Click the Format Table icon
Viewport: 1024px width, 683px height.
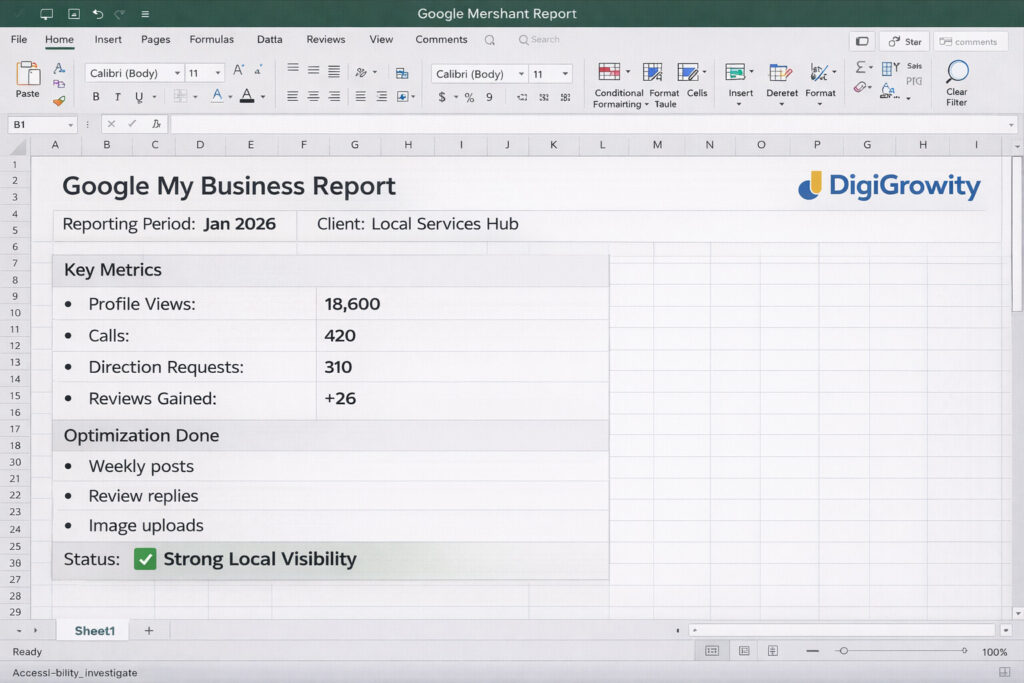tap(653, 73)
